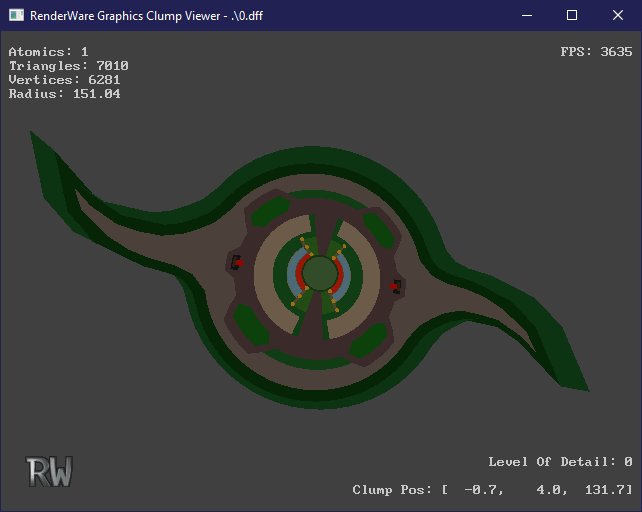This screenshot has height=512, width=642.
Task: Click the red object on the model's left side
Action: pos(237,262)
